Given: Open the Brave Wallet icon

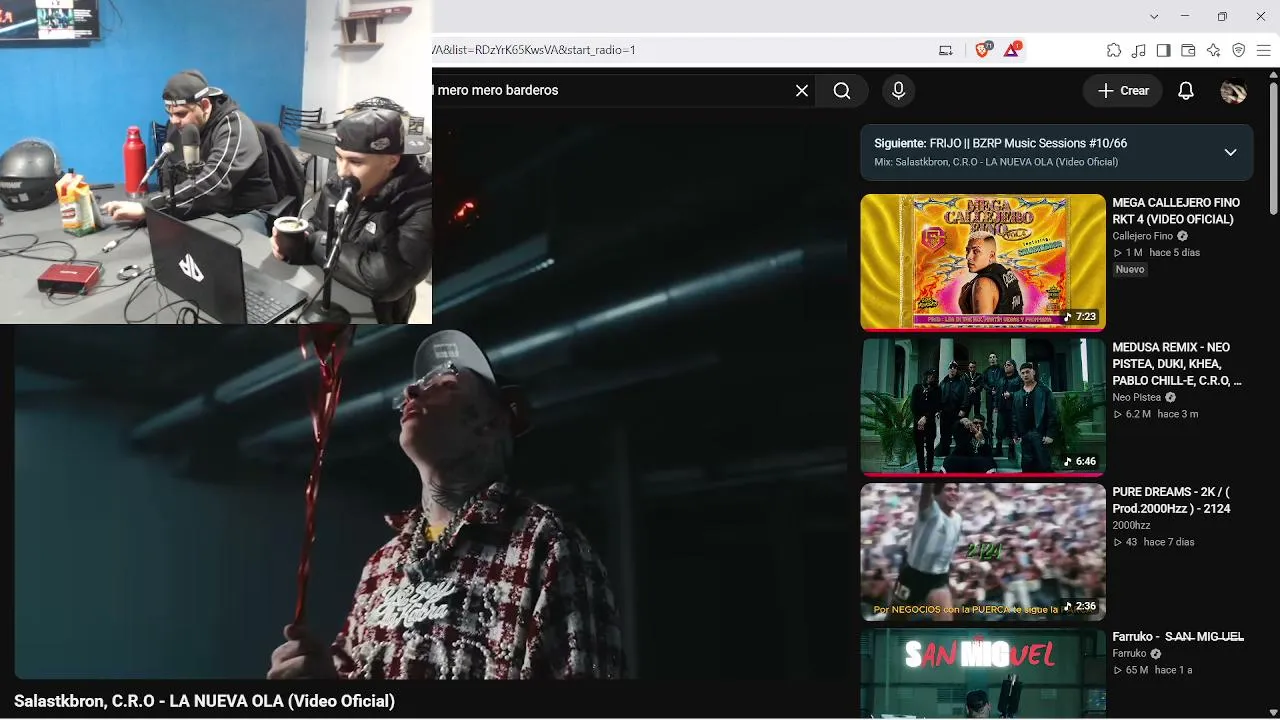Looking at the screenshot, I should click(1189, 50).
